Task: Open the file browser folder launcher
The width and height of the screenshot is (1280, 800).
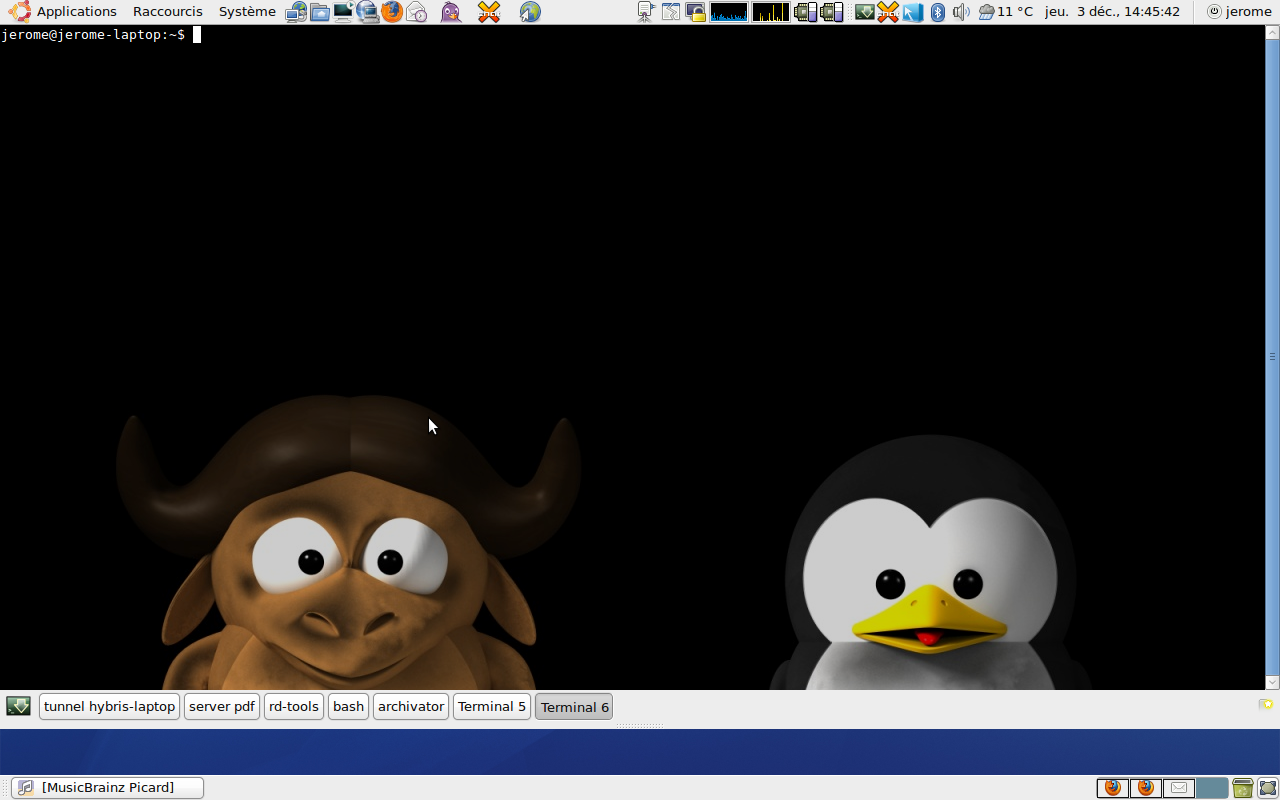Action: pyautogui.click(x=320, y=12)
